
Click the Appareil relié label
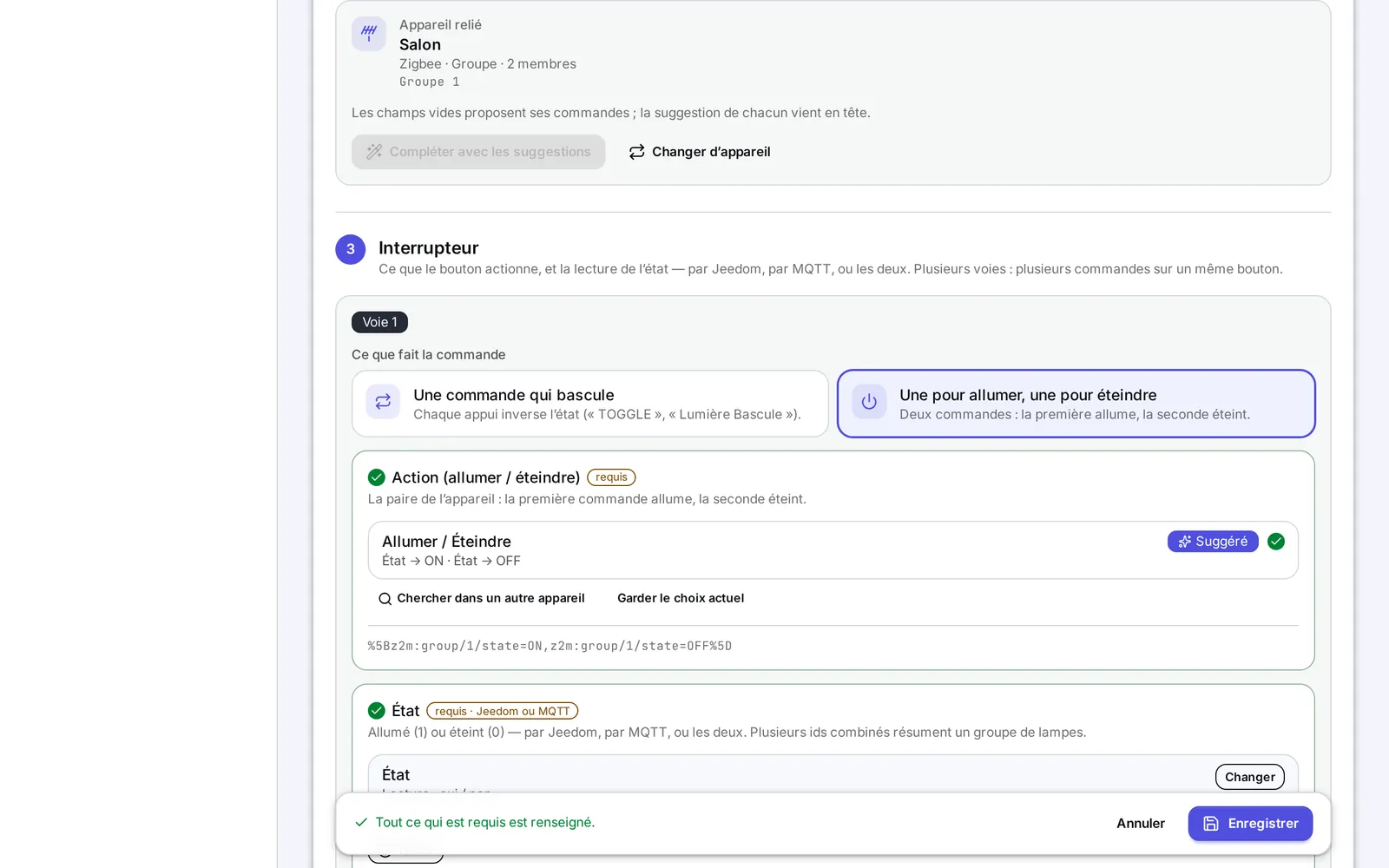tap(440, 24)
